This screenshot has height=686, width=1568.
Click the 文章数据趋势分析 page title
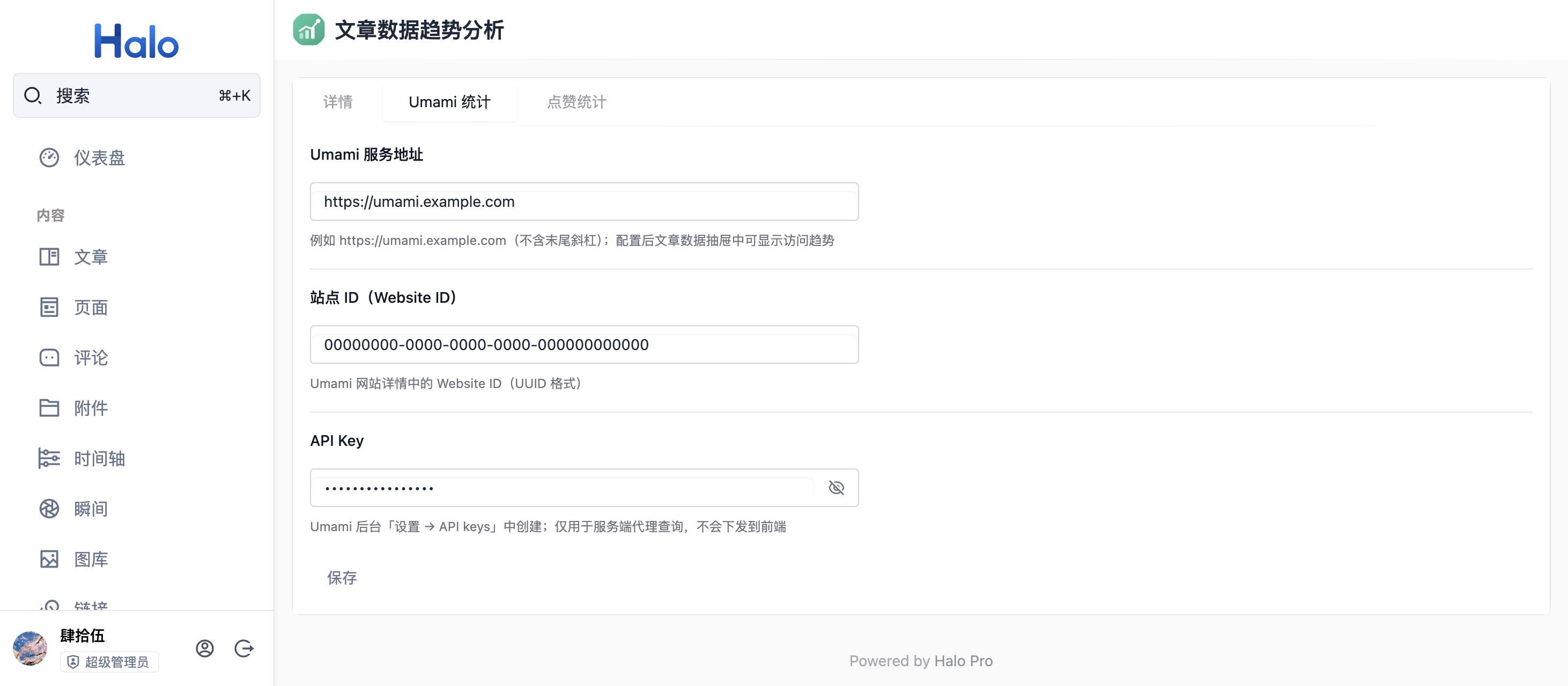pos(419,29)
